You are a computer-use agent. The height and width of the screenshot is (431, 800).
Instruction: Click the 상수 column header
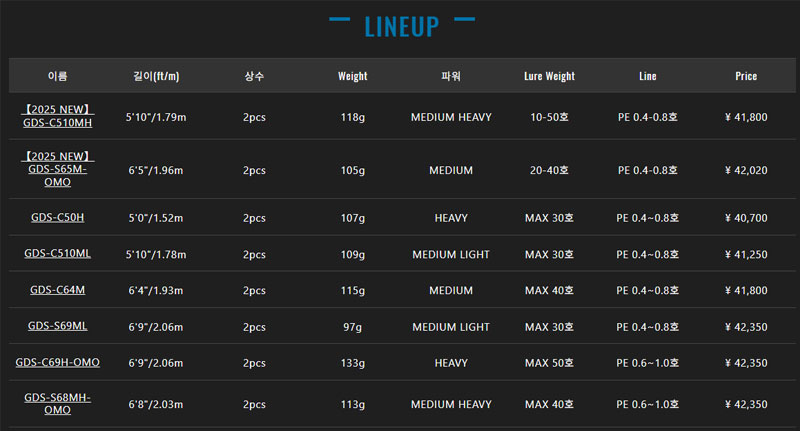click(x=254, y=76)
